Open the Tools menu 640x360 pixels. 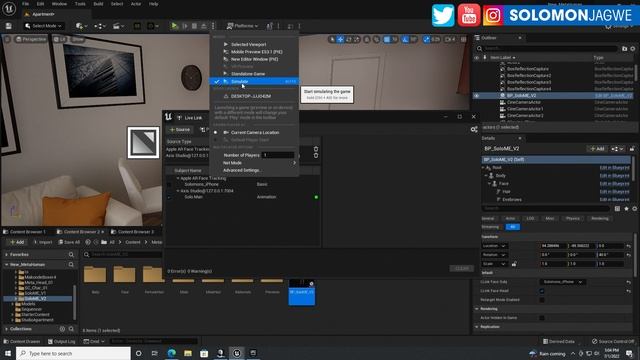80,4
